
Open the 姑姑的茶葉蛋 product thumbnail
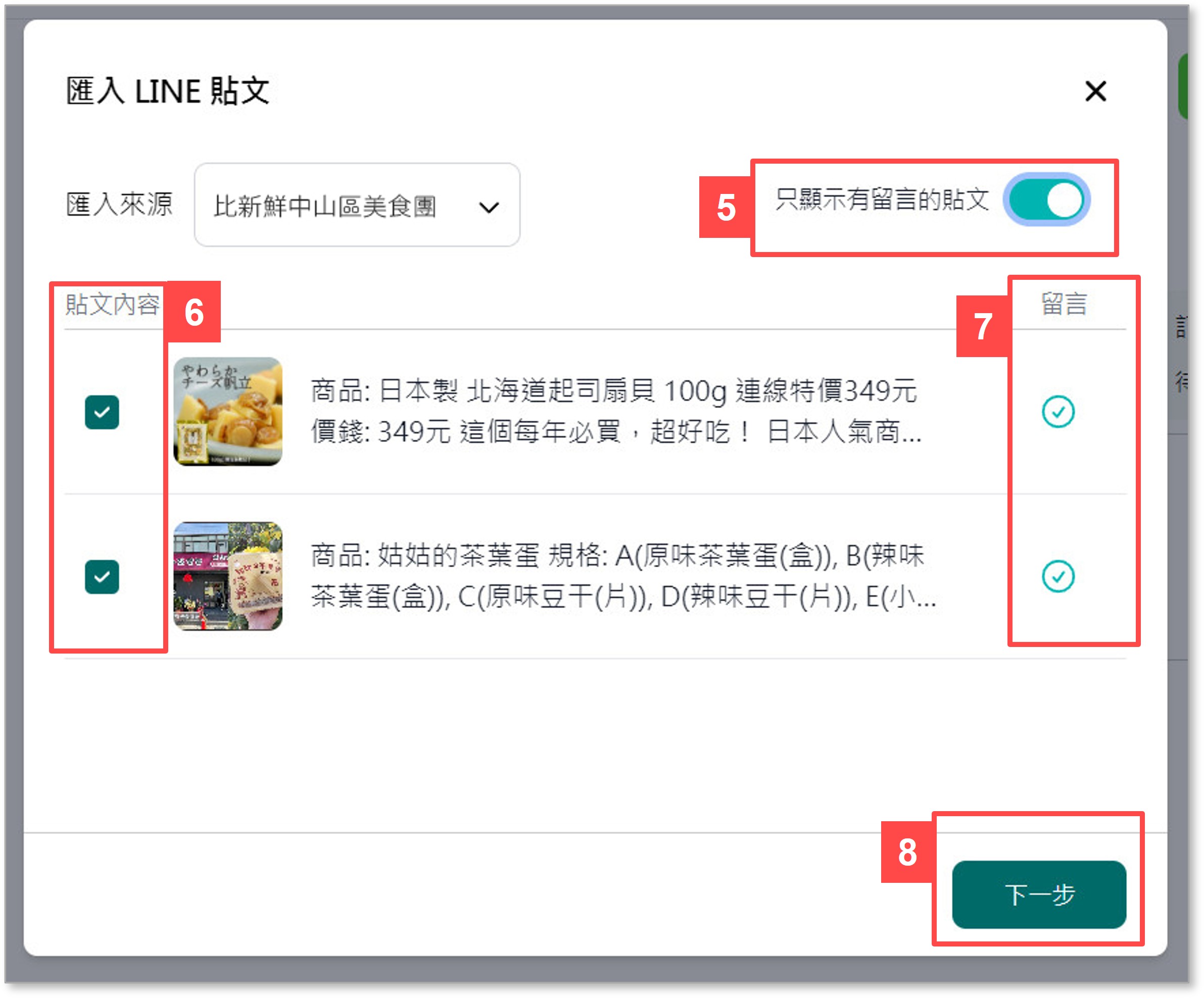pyautogui.click(x=228, y=576)
